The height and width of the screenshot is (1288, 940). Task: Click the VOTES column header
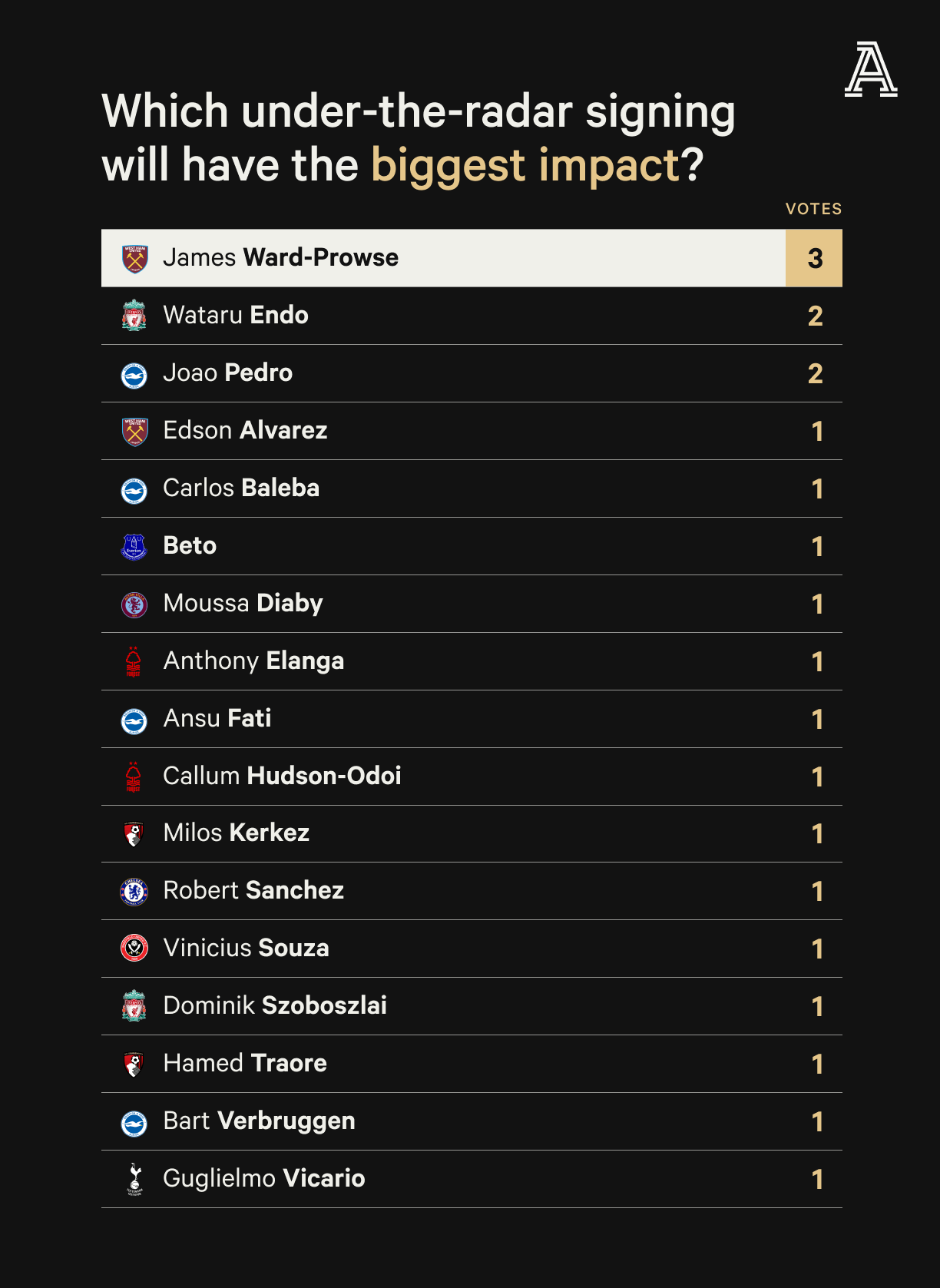tap(813, 209)
